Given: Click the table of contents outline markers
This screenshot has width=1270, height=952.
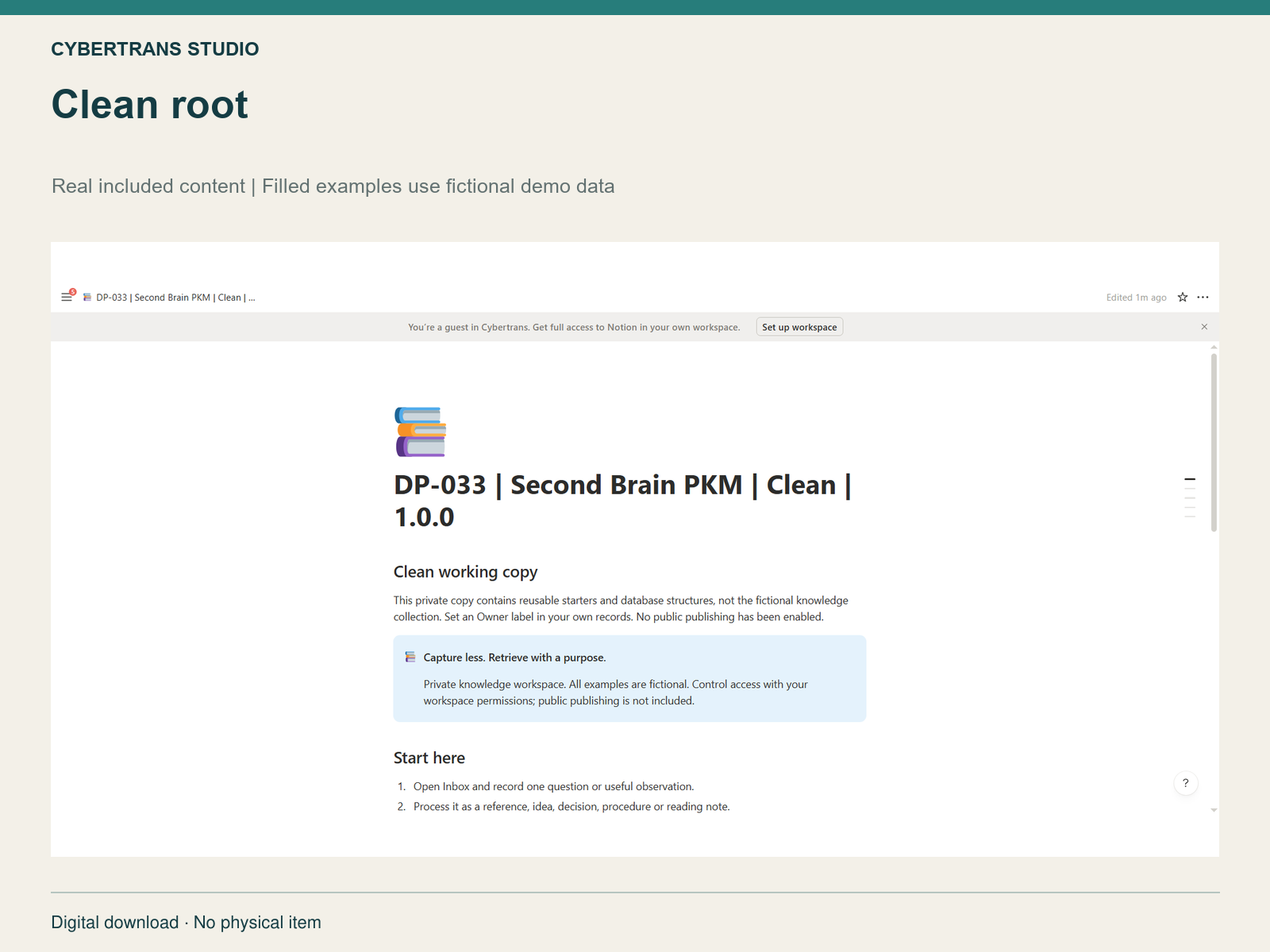Looking at the screenshot, I should coord(1190,497).
